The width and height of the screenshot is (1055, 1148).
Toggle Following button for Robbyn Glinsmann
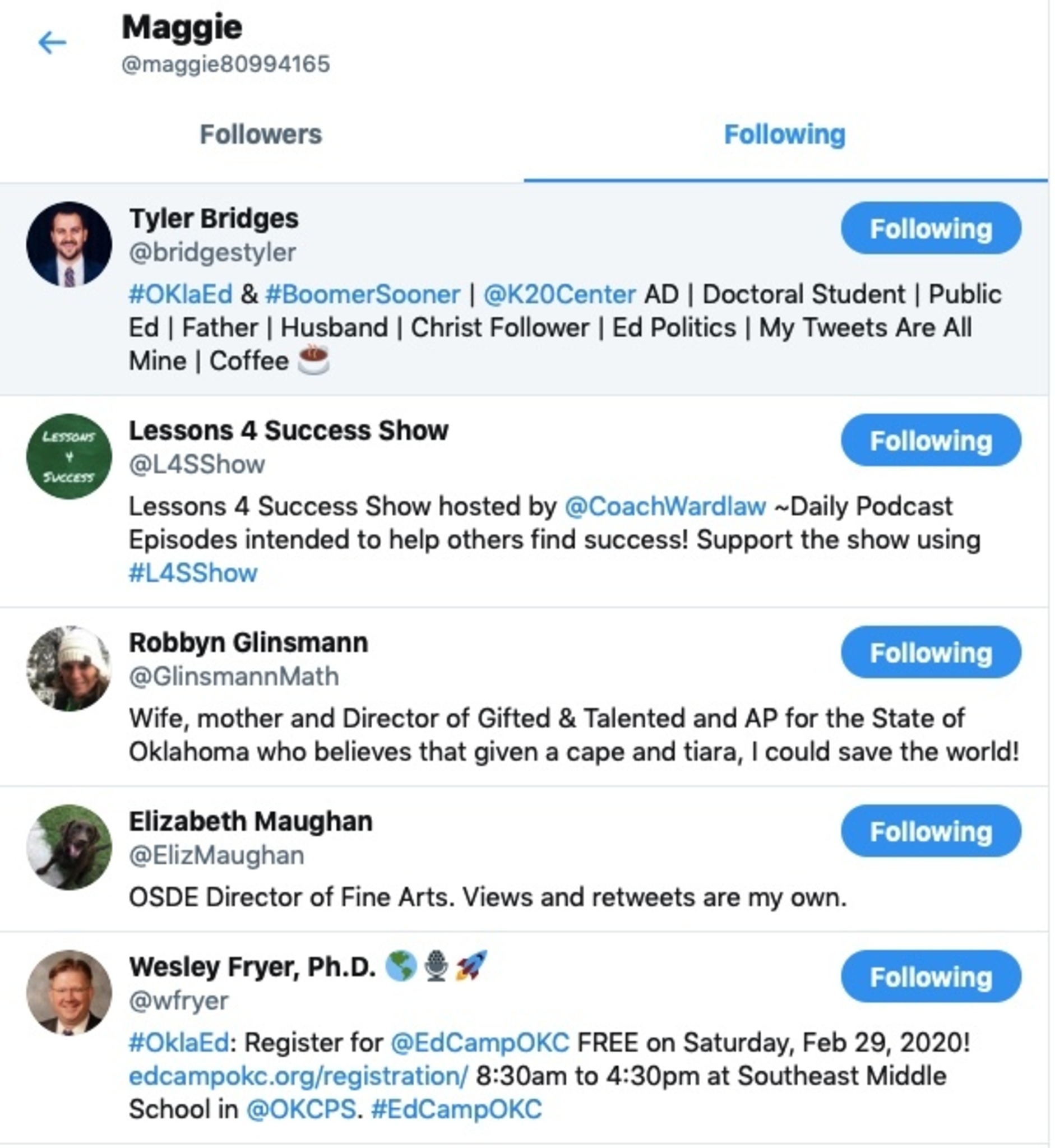931,652
